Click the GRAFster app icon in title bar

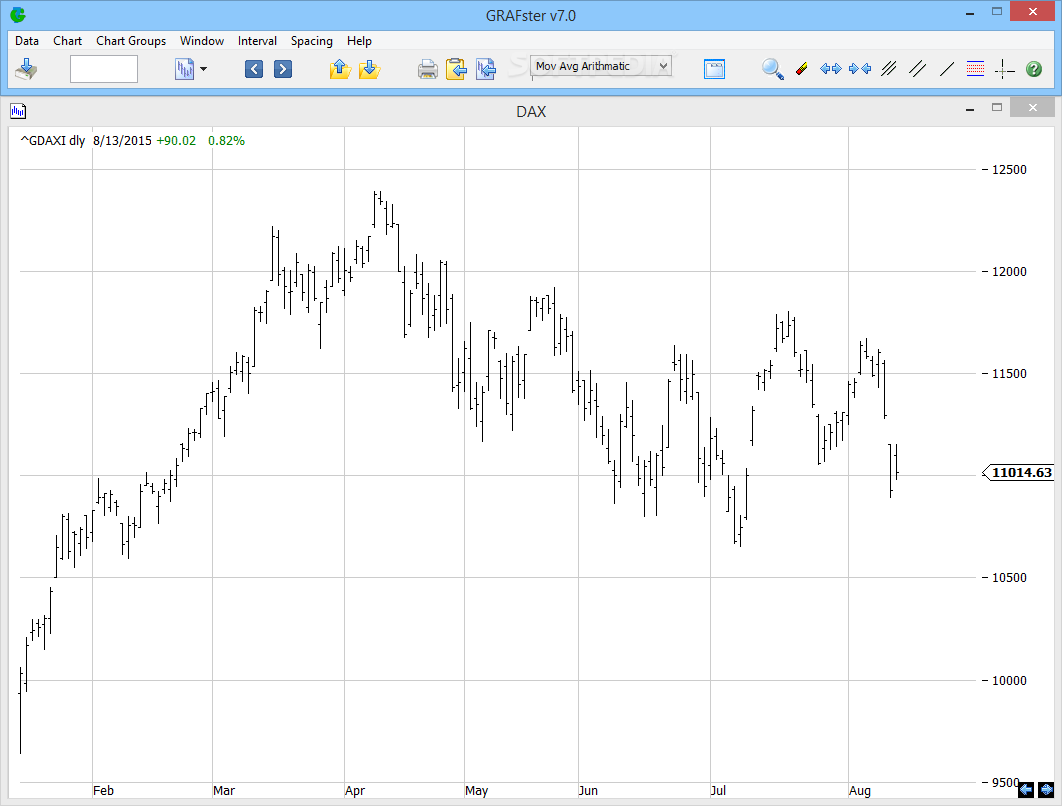(x=18, y=14)
